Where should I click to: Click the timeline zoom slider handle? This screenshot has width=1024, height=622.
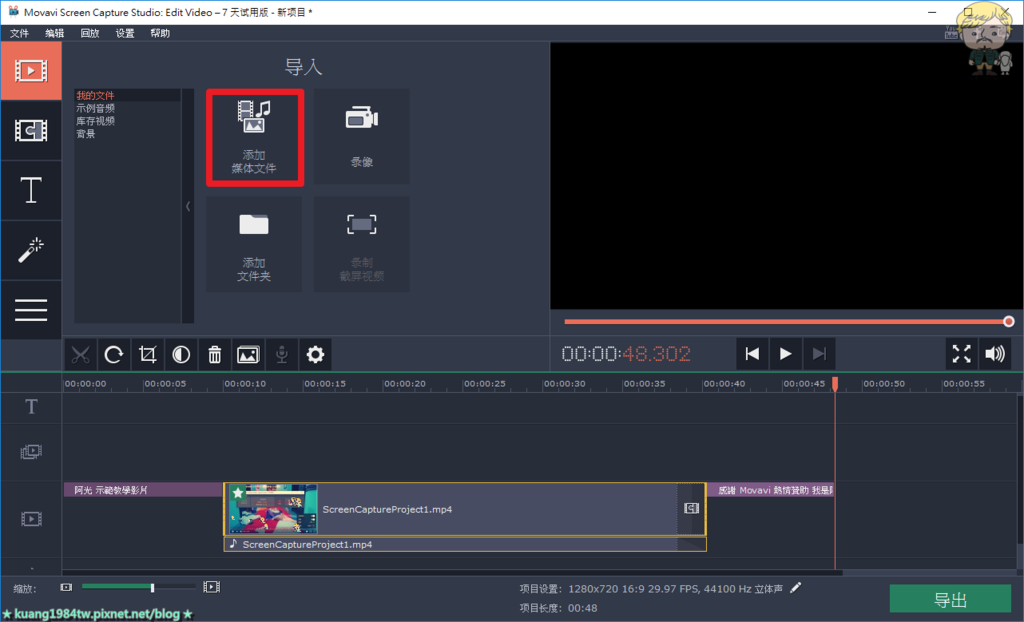(x=152, y=588)
